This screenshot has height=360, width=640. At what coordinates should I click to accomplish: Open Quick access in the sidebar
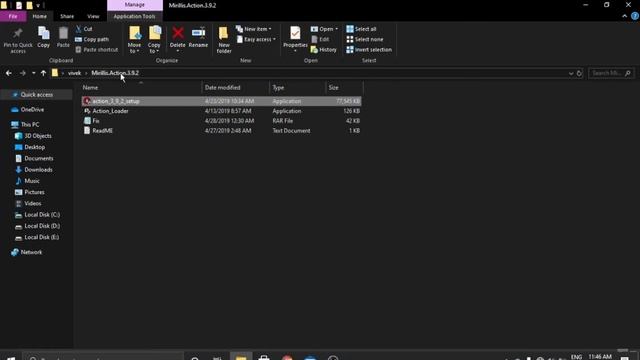tap(36, 95)
